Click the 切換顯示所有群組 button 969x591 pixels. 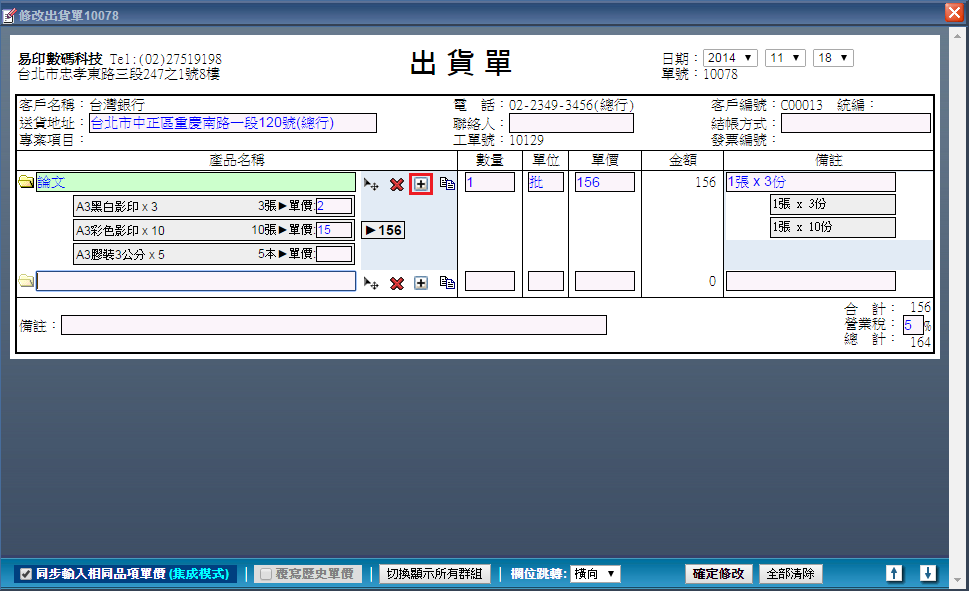[434, 574]
